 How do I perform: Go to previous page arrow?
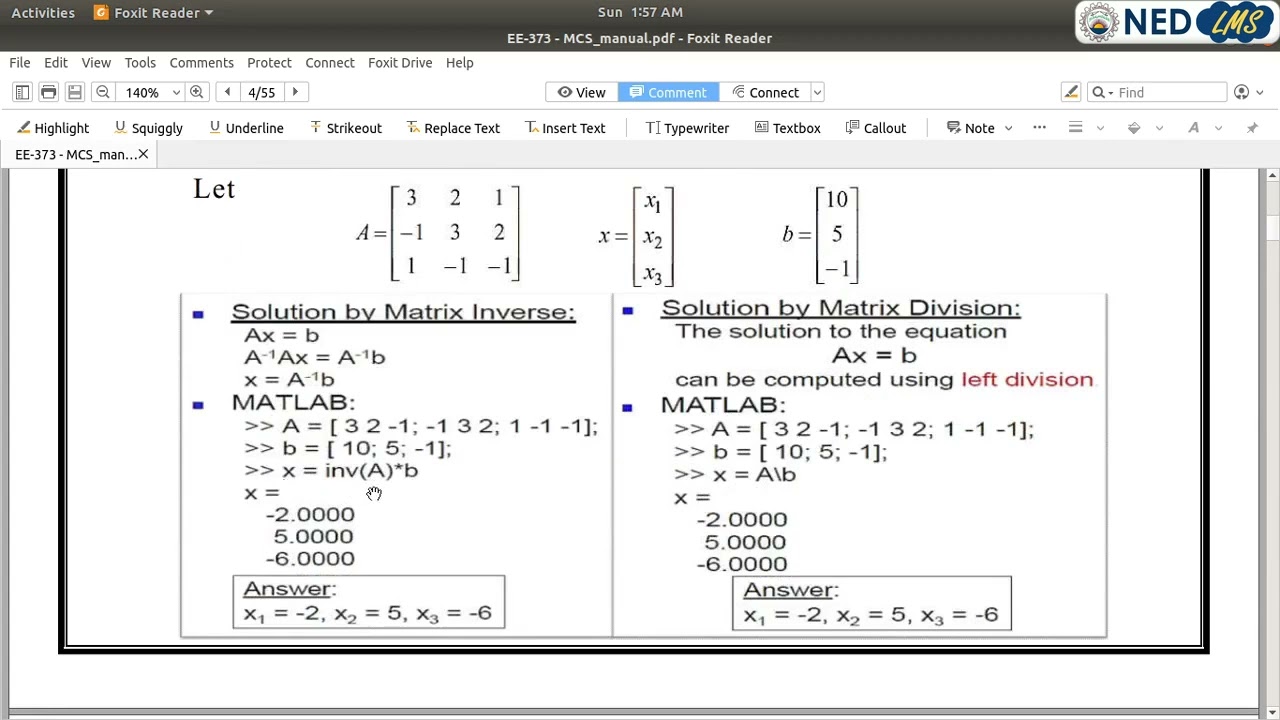click(x=227, y=92)
